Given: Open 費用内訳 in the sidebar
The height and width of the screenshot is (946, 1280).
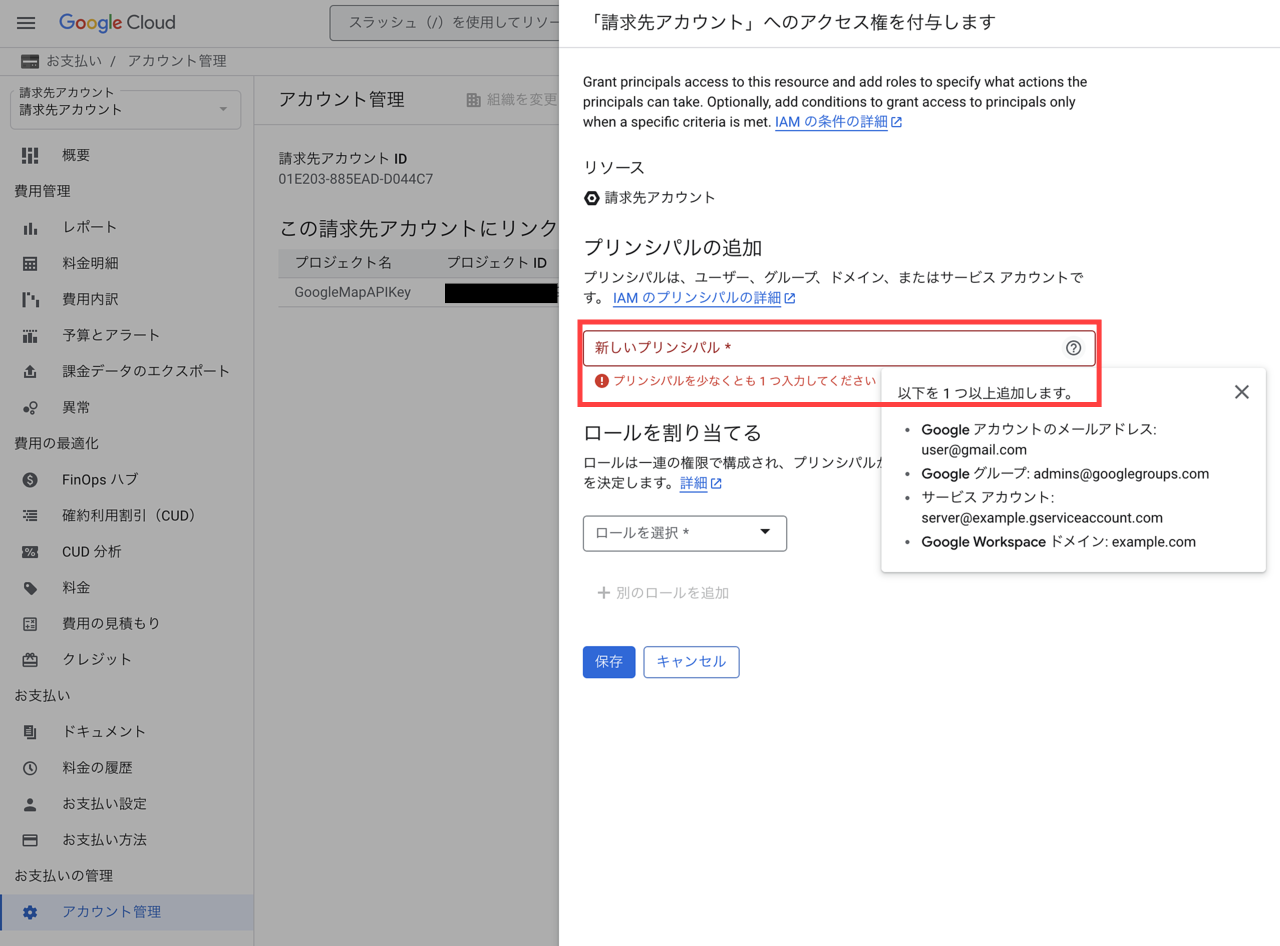Looking at the screenshot, I should click(127, 299).
